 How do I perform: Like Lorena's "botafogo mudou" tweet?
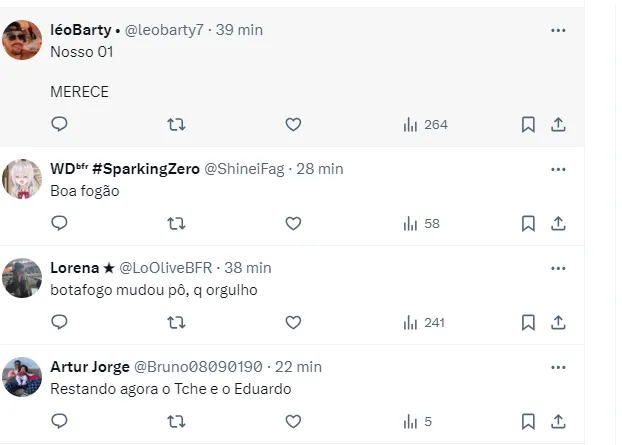(x=293, y=322)
